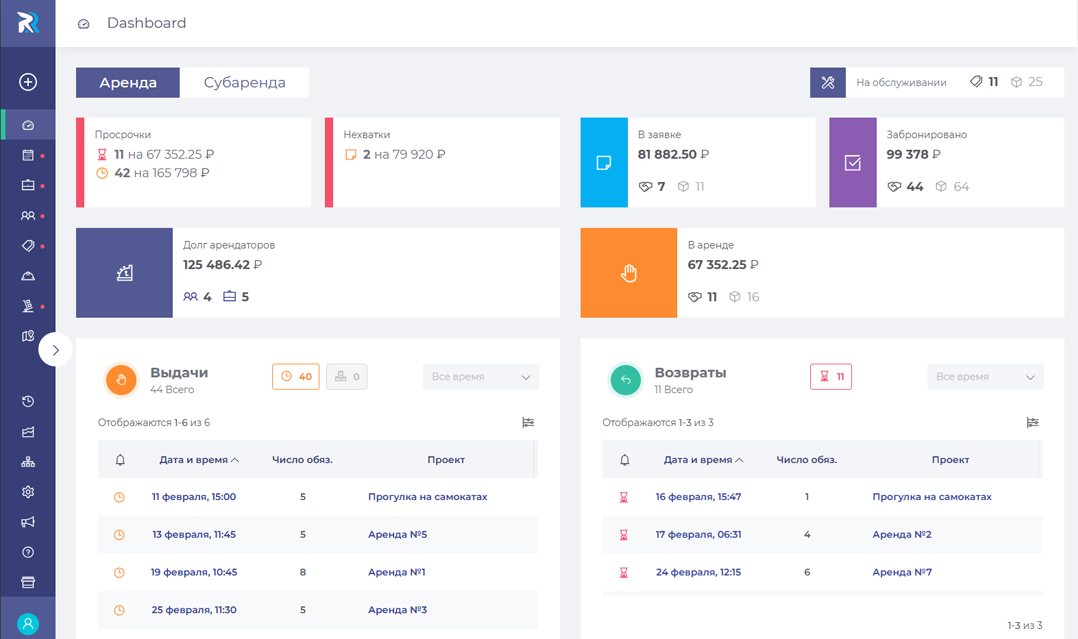The width and height of the screenshot is (1078, 639).
Task: Open the price tag inventory icon
Action: (x=28, y=246)
